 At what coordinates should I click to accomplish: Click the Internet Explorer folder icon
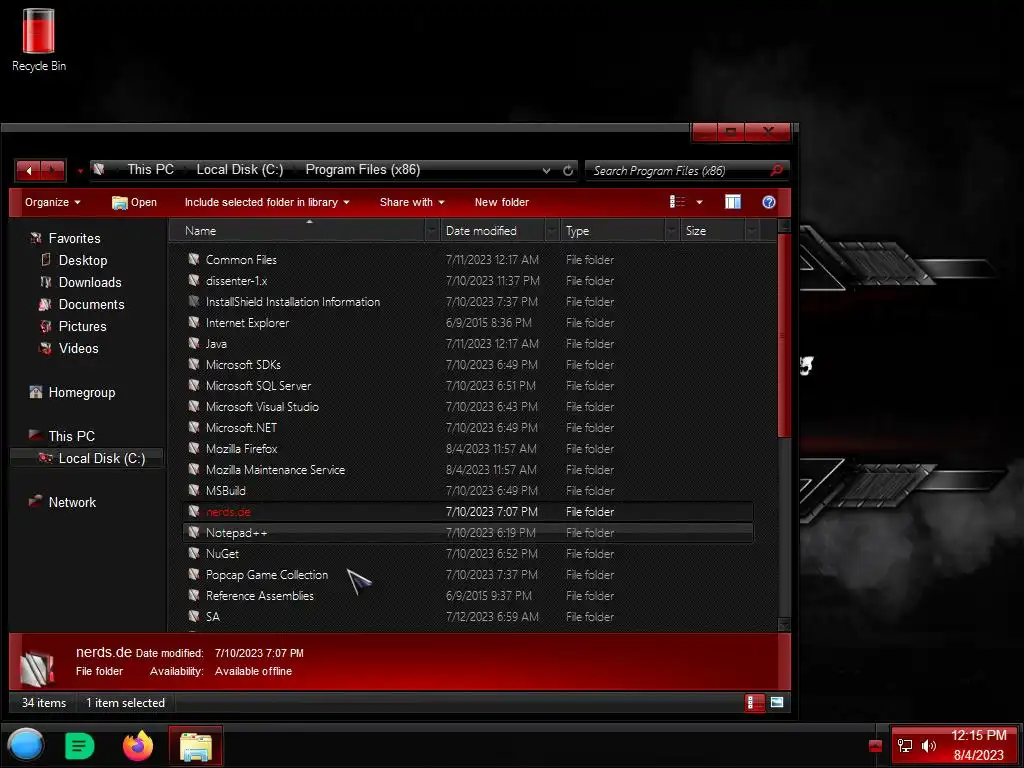coord(194,323)
